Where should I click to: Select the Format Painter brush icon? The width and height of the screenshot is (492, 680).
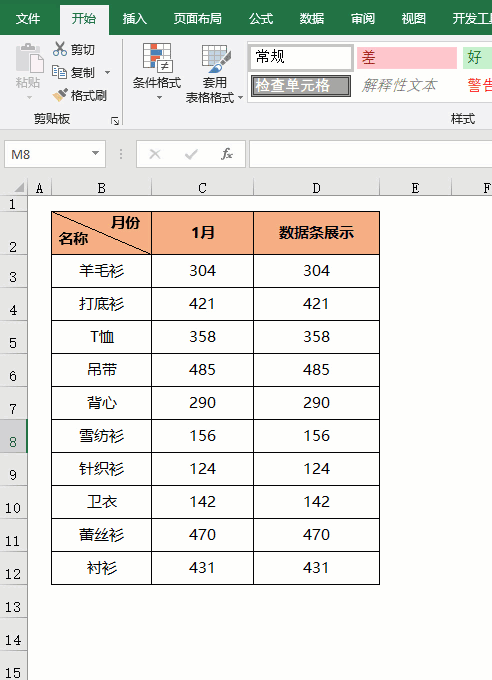[60, 95]
